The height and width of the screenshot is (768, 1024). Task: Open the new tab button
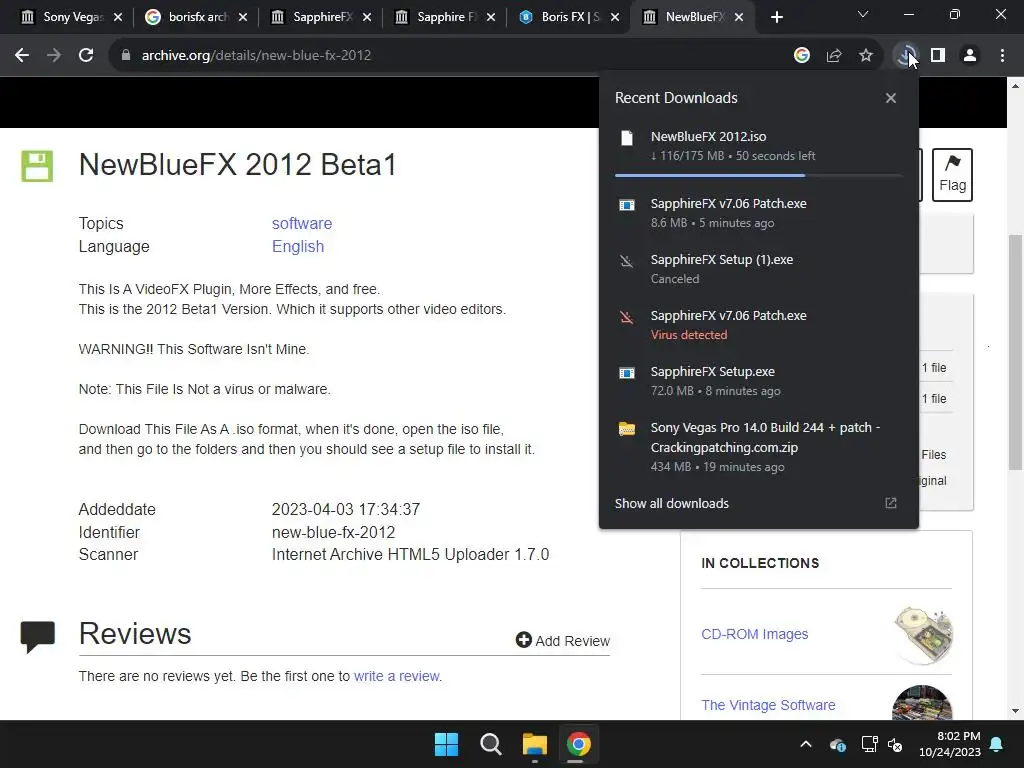click(x=776, y=17)
